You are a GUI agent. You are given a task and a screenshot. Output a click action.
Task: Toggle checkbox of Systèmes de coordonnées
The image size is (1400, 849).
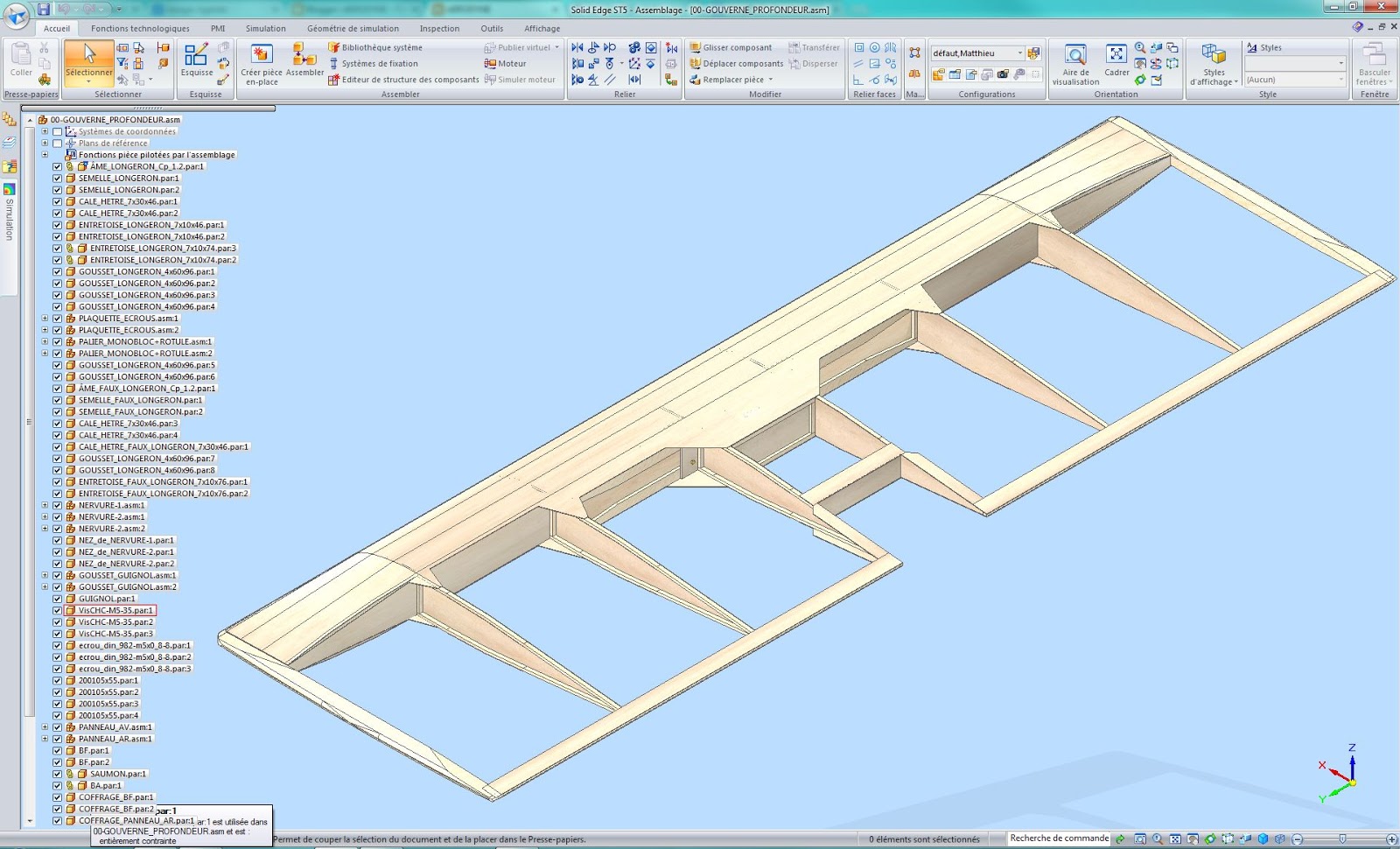coord(58,131)
